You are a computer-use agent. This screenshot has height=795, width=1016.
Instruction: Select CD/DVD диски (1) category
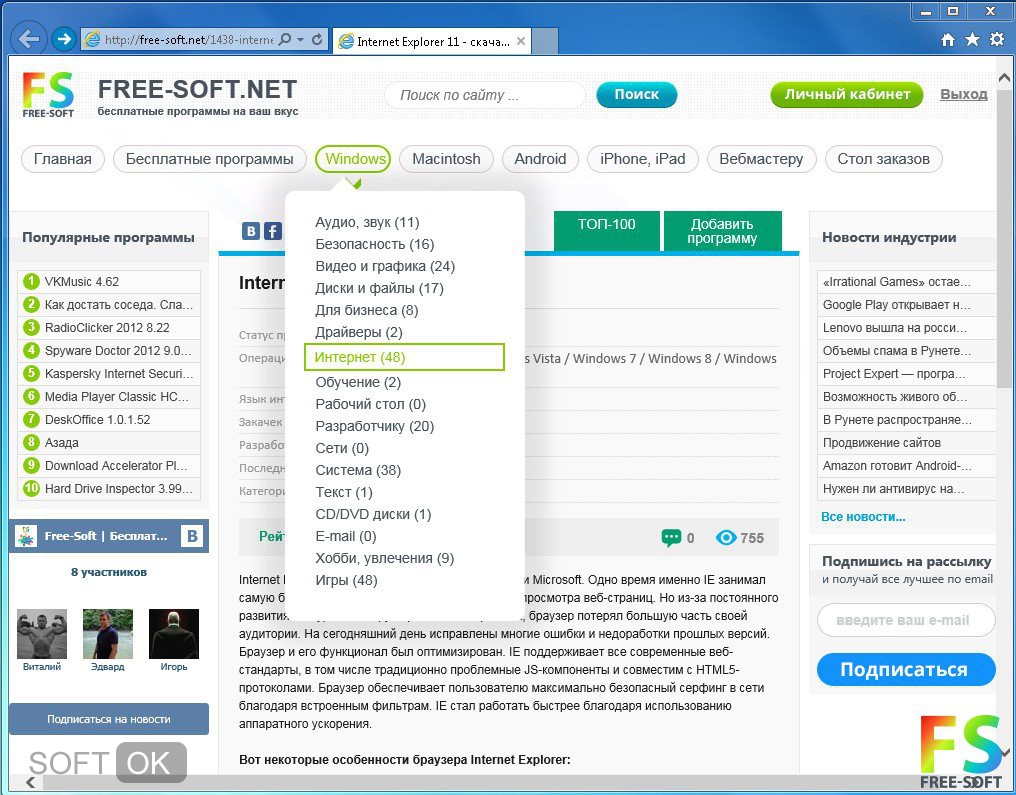coord(373,514)
